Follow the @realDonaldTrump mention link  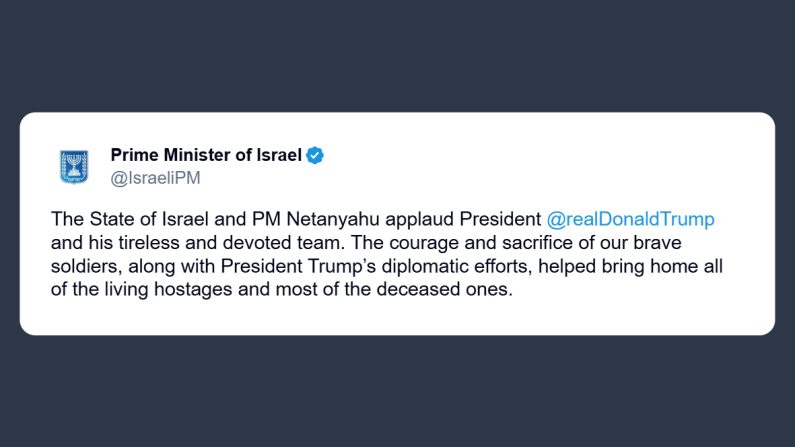click(x=630, y=219)
